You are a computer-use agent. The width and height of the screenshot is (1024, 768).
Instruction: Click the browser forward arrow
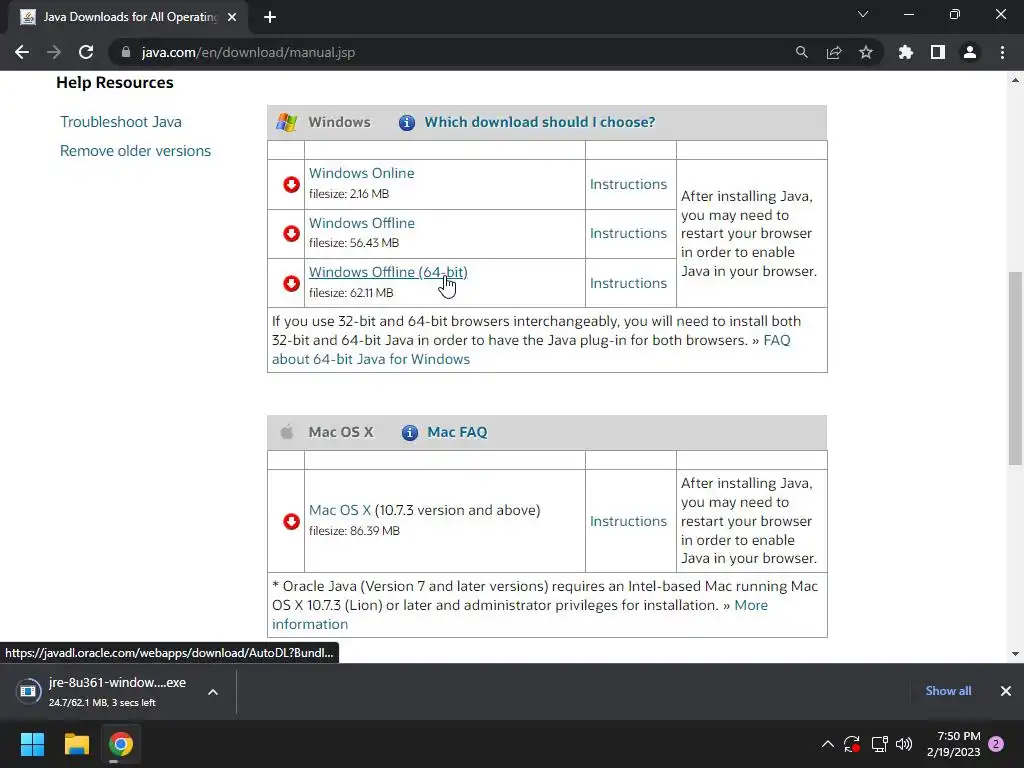point(54,52)
